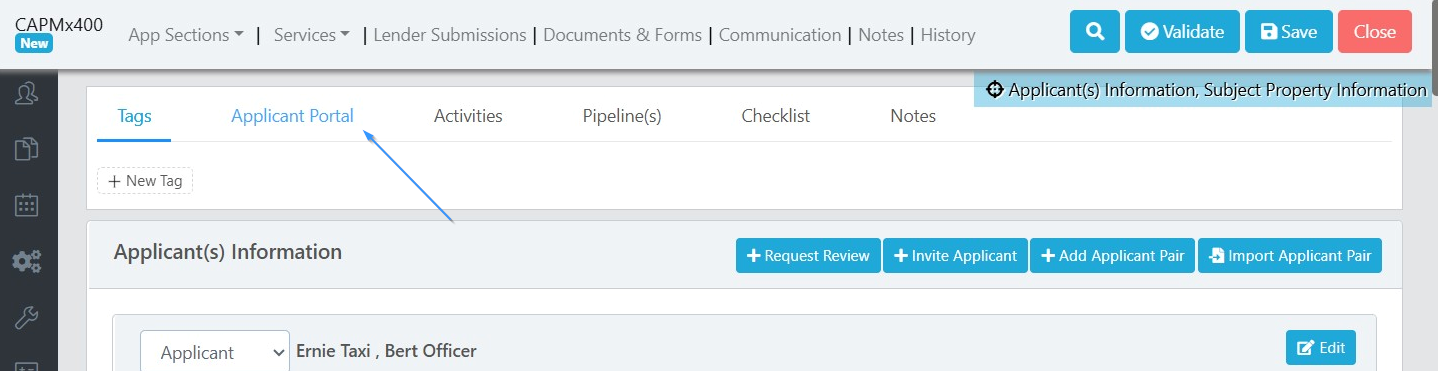Open the Applicant role dropdown

[215, 352]
